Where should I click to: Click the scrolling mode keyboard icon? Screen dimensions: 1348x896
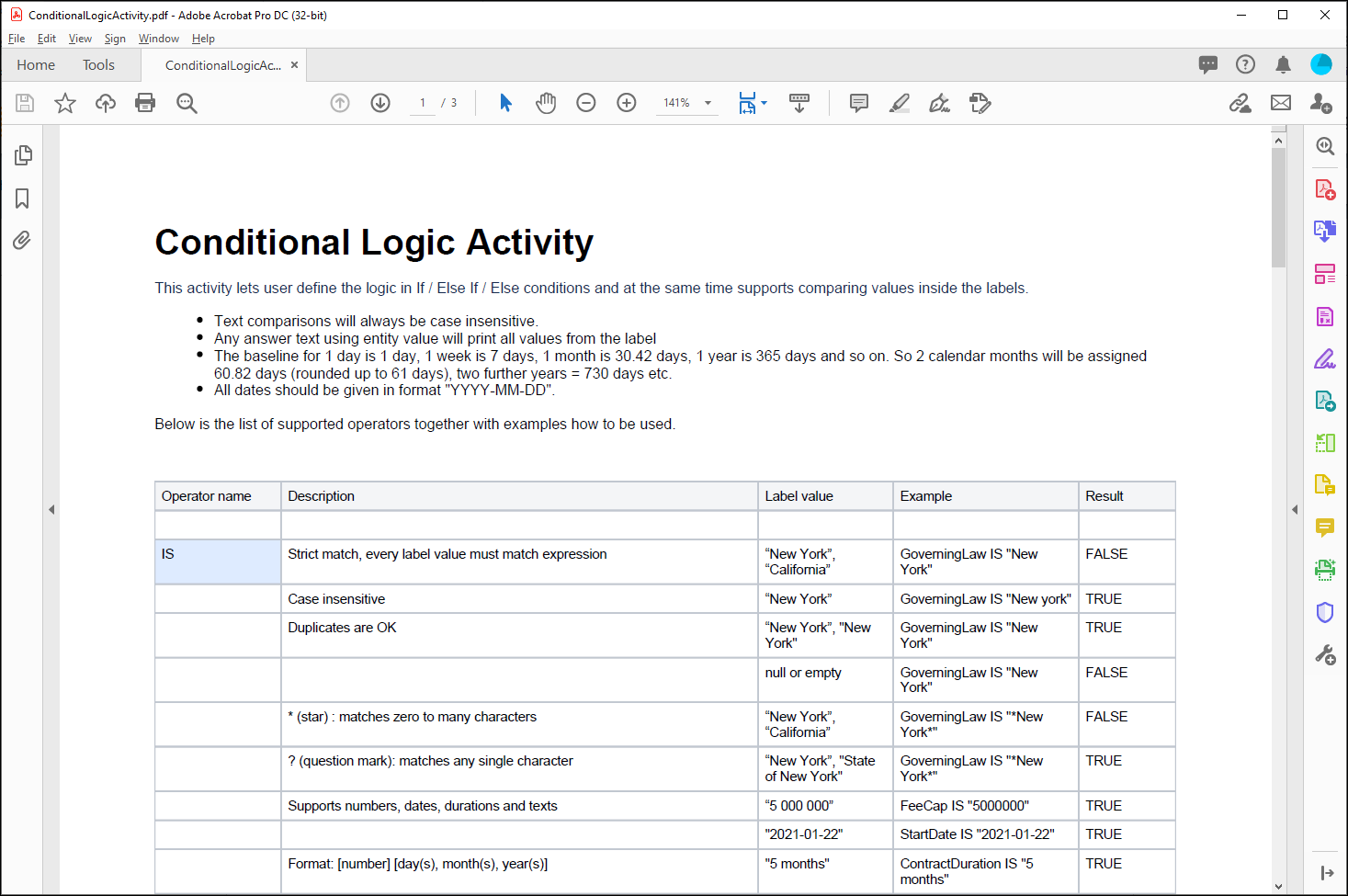(x=799, y=103)
